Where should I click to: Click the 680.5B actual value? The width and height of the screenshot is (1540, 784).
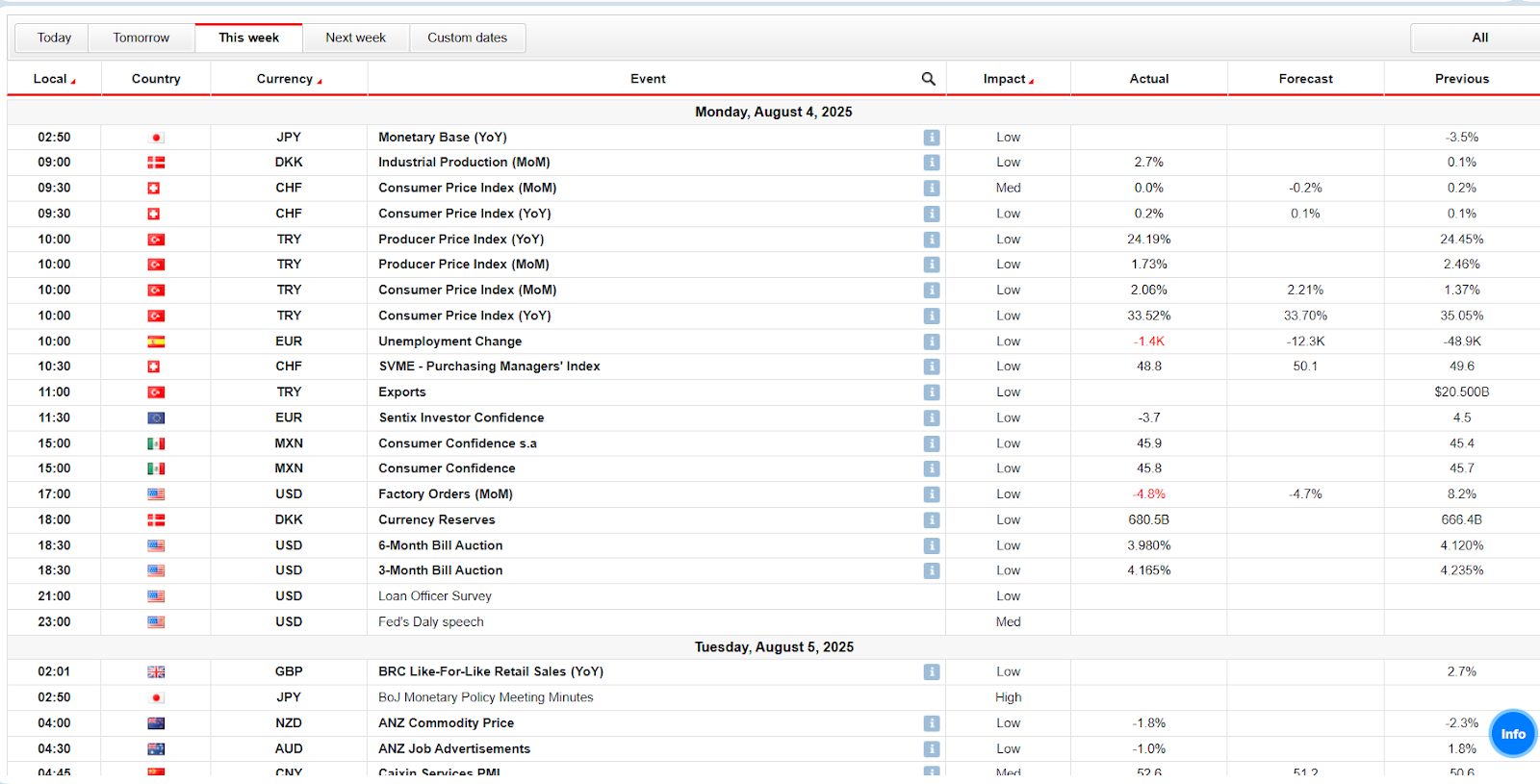click(1149, 519)
